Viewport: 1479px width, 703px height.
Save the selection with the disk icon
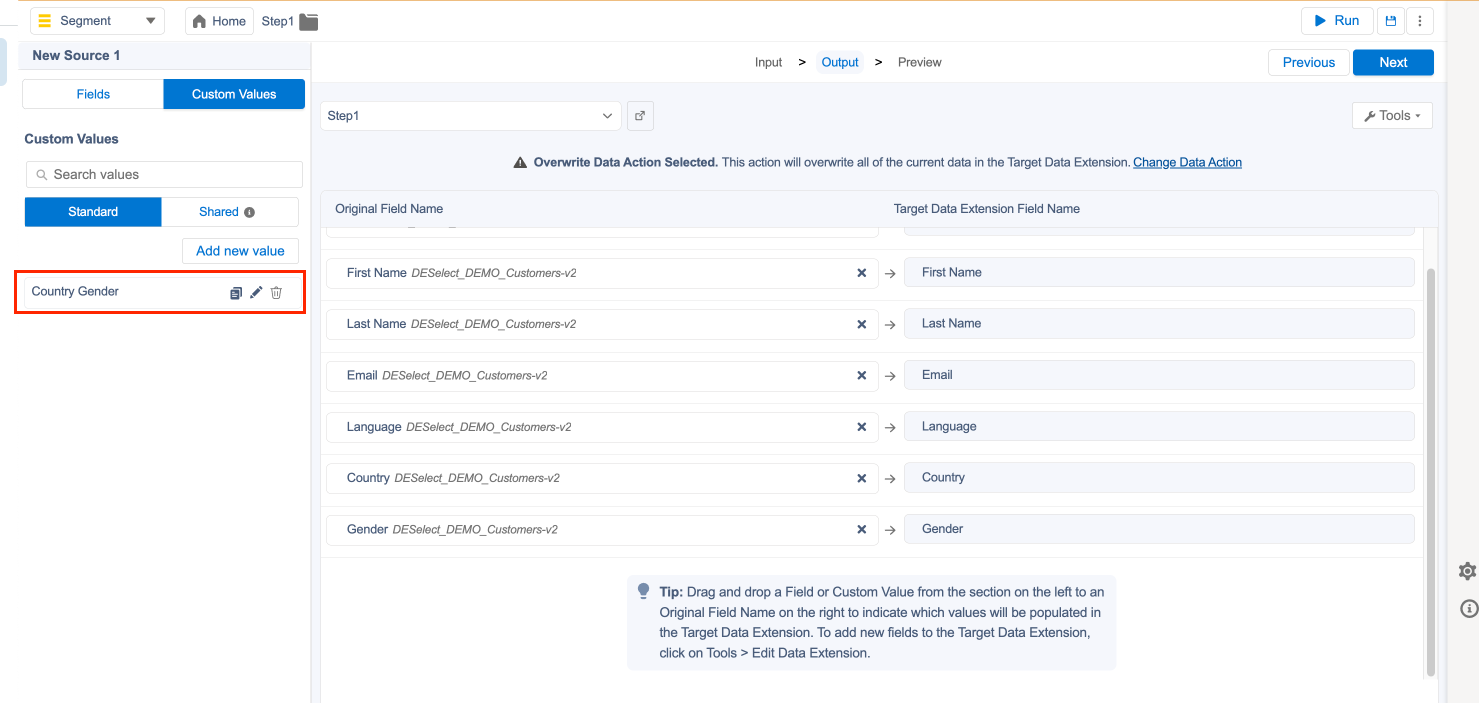coord(1390,20)
